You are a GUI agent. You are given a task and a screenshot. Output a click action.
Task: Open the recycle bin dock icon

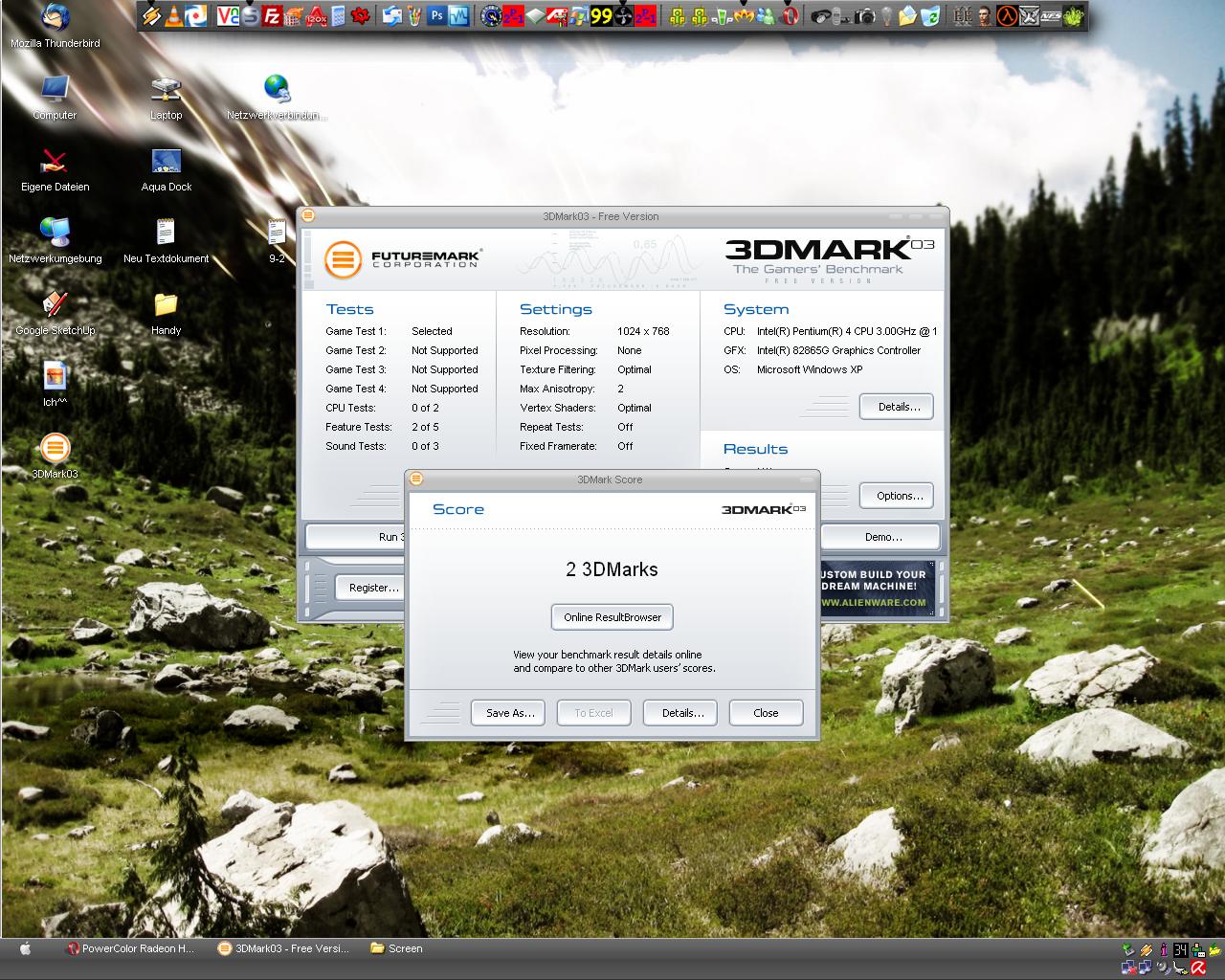pos(930,16)
